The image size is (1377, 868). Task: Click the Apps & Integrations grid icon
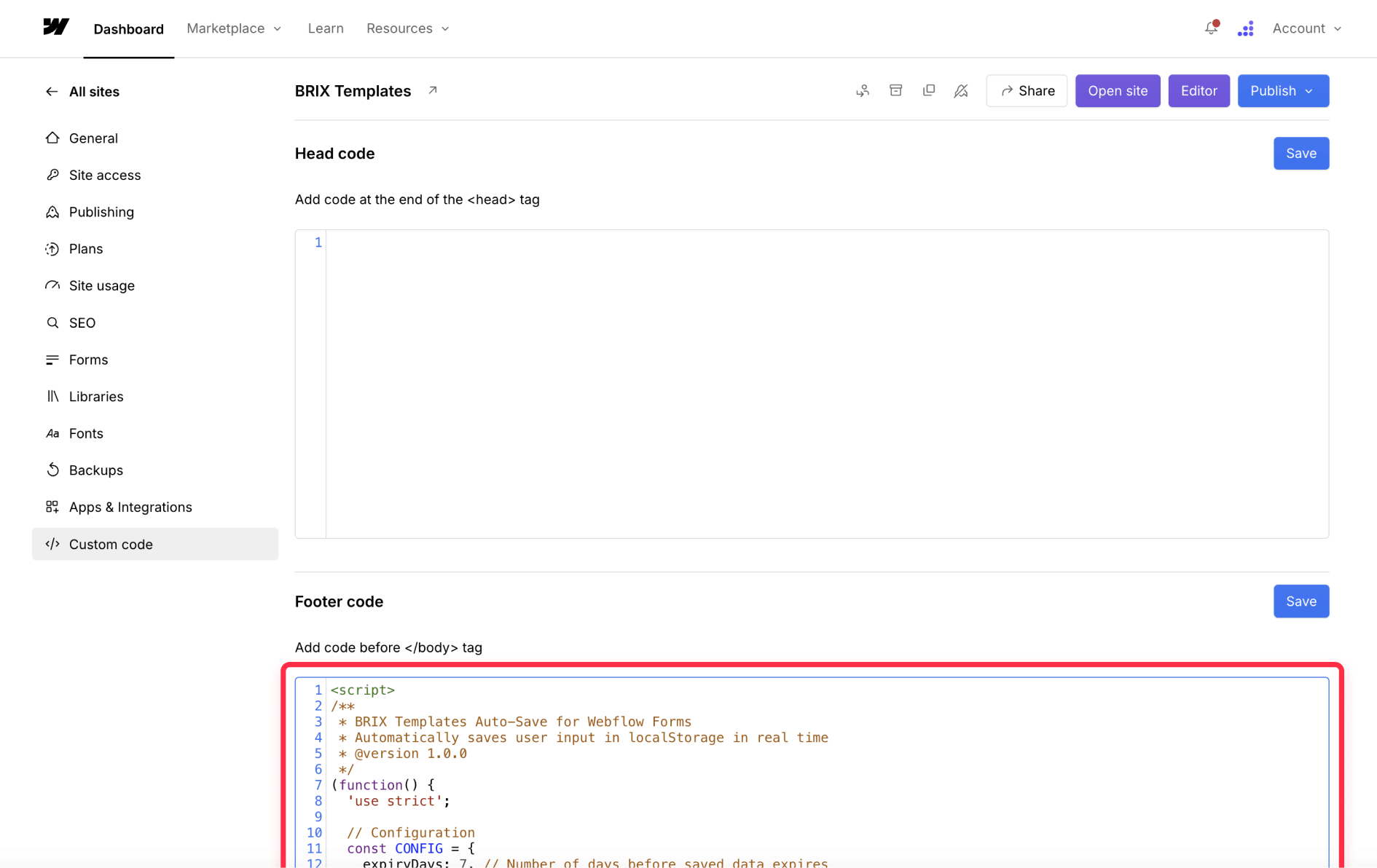(52, 507)
